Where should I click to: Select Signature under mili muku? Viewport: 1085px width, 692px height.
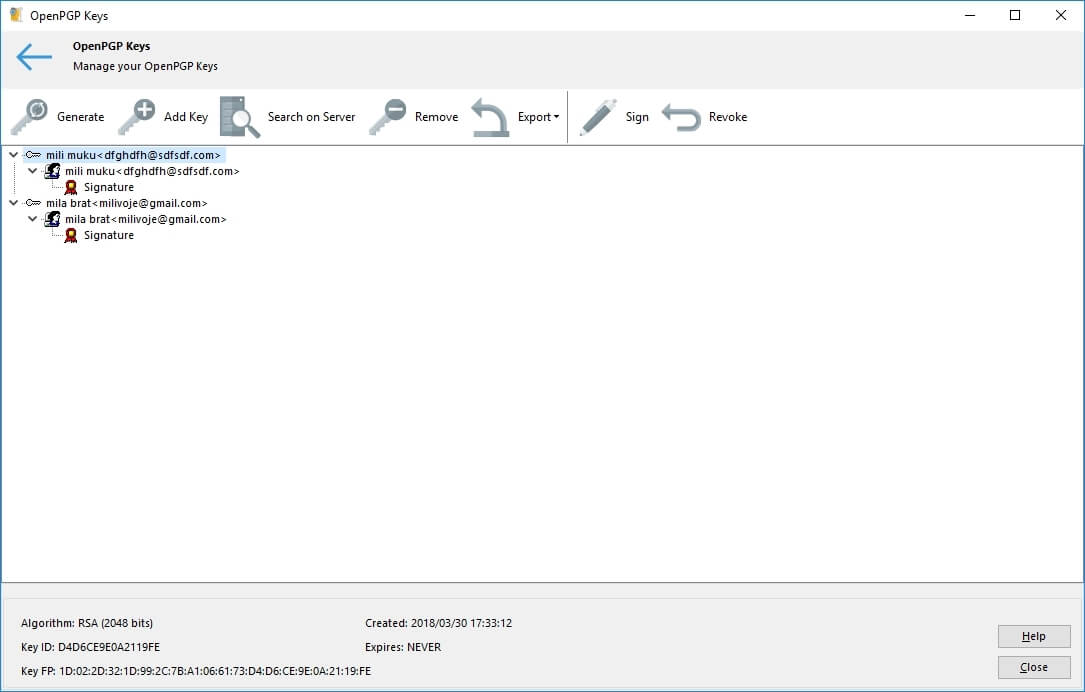[x=108, y=187]
